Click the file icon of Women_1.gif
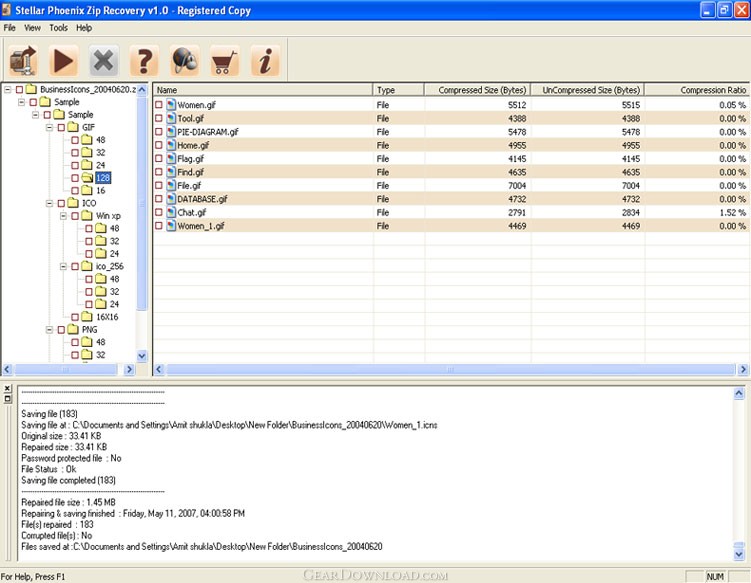 tap(171, 225)
